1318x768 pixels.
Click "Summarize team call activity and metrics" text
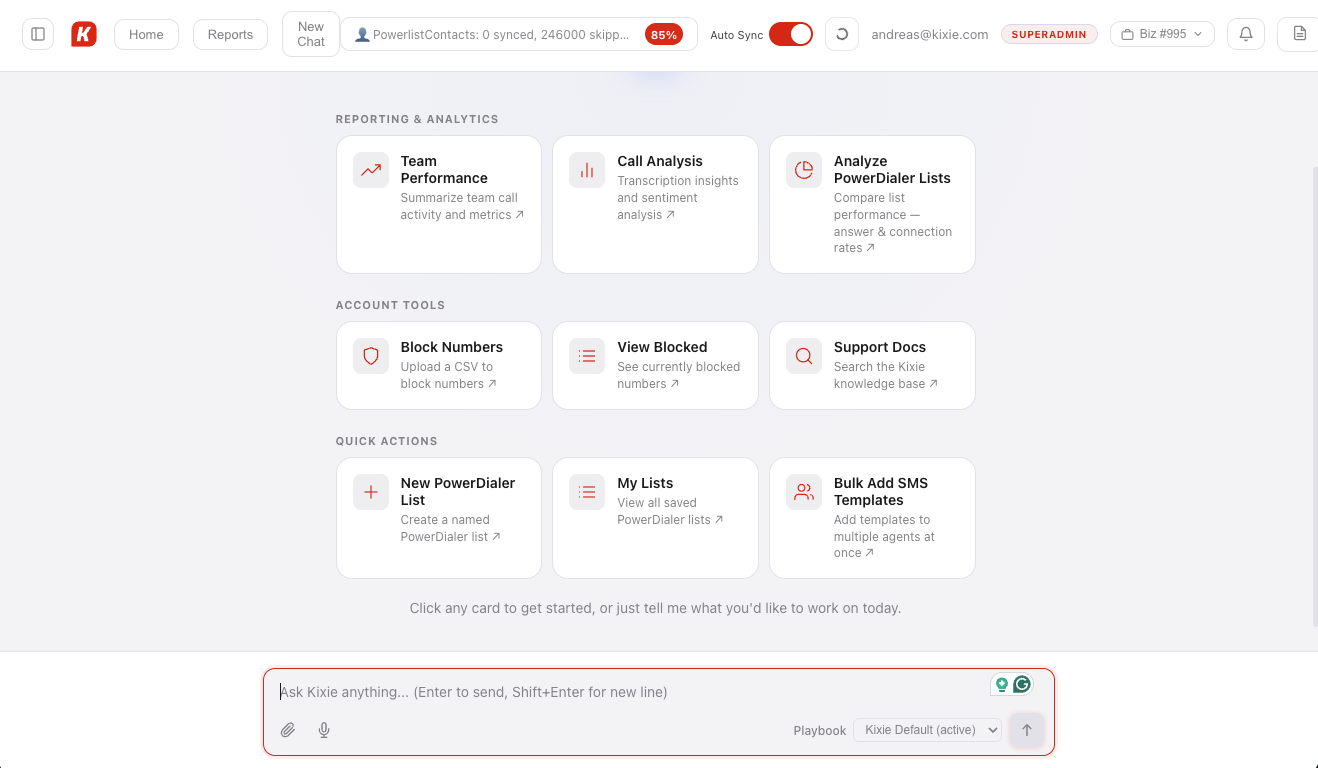tap(462, 206)
